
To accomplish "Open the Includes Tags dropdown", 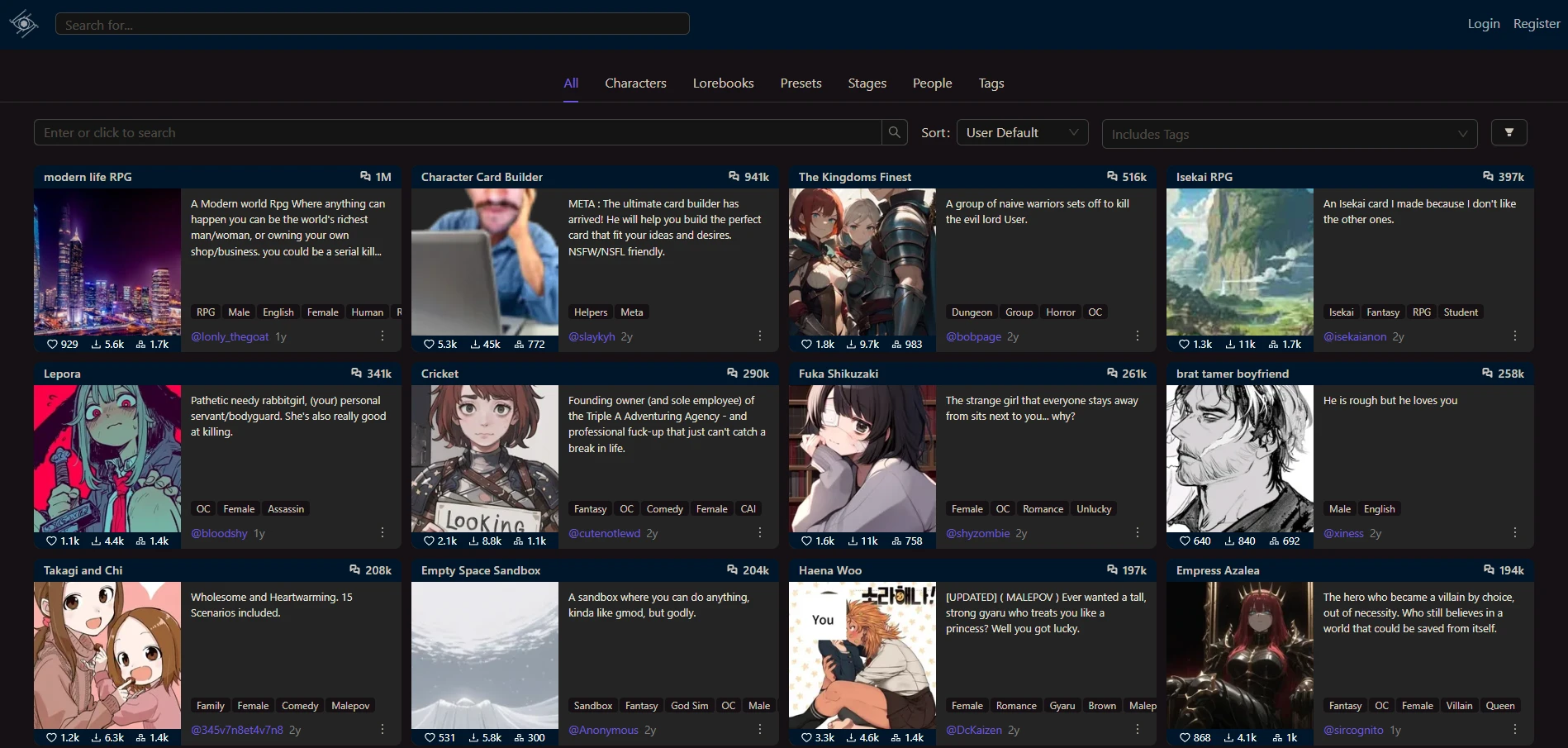I will 1290,134.
